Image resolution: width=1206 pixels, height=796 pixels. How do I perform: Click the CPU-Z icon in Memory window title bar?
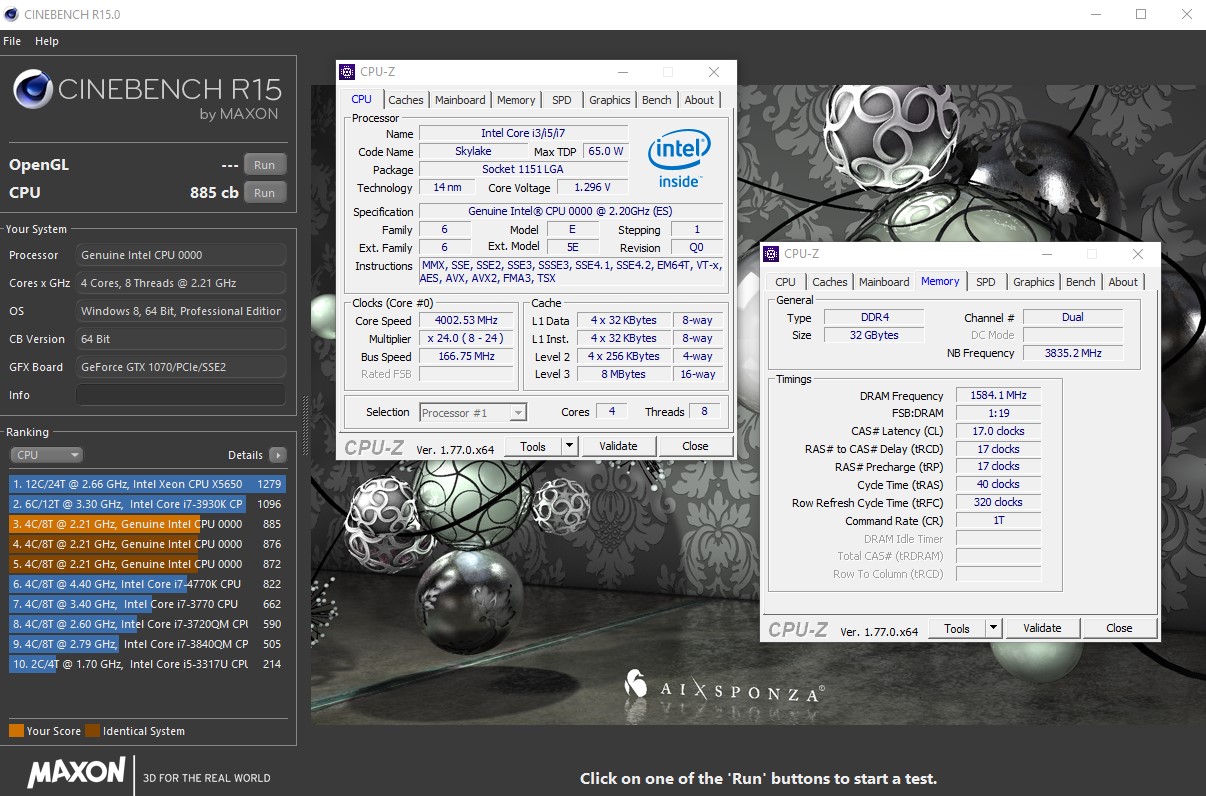pyautogui.click(x=771, y=254)
